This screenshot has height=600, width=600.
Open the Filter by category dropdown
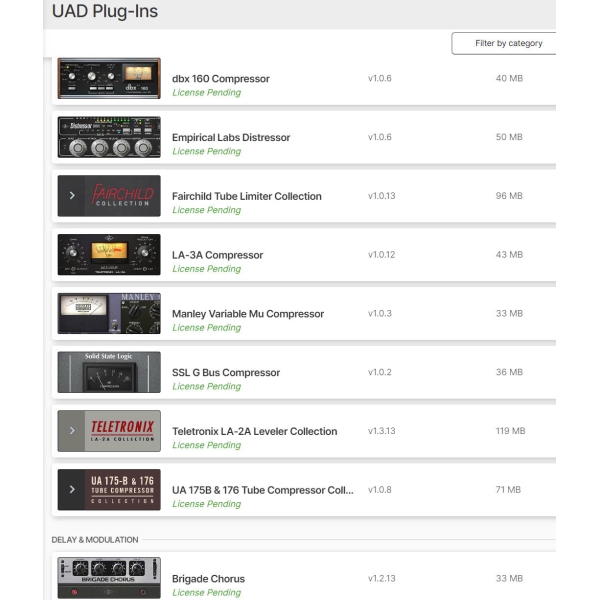pos(504,43)
